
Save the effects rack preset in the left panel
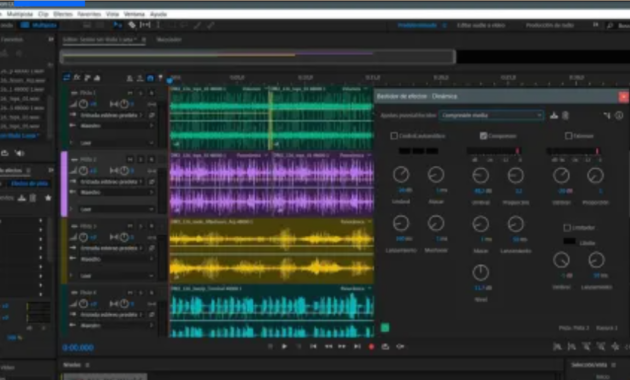pos(22,198)
